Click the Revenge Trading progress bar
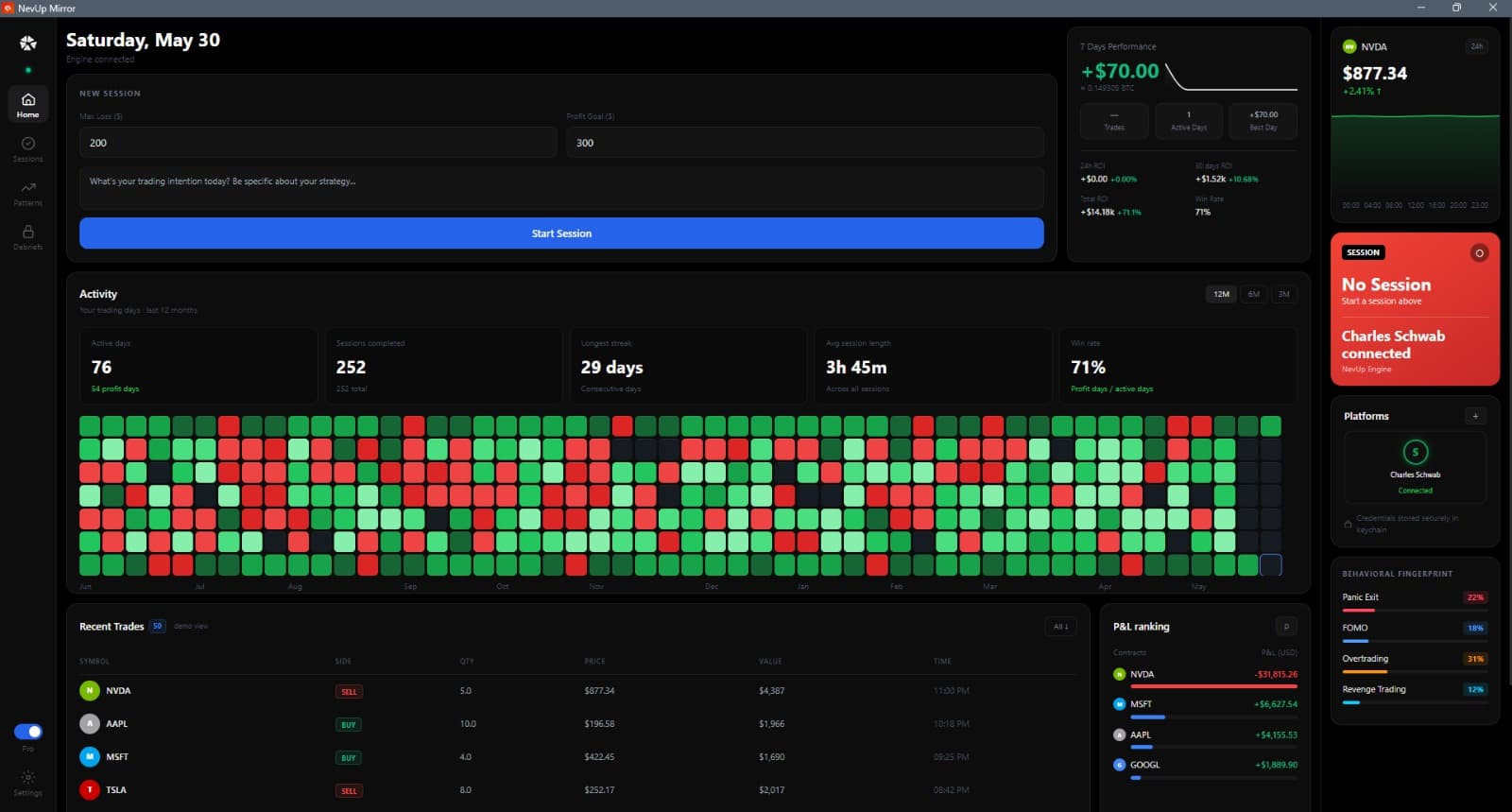 1415,702
